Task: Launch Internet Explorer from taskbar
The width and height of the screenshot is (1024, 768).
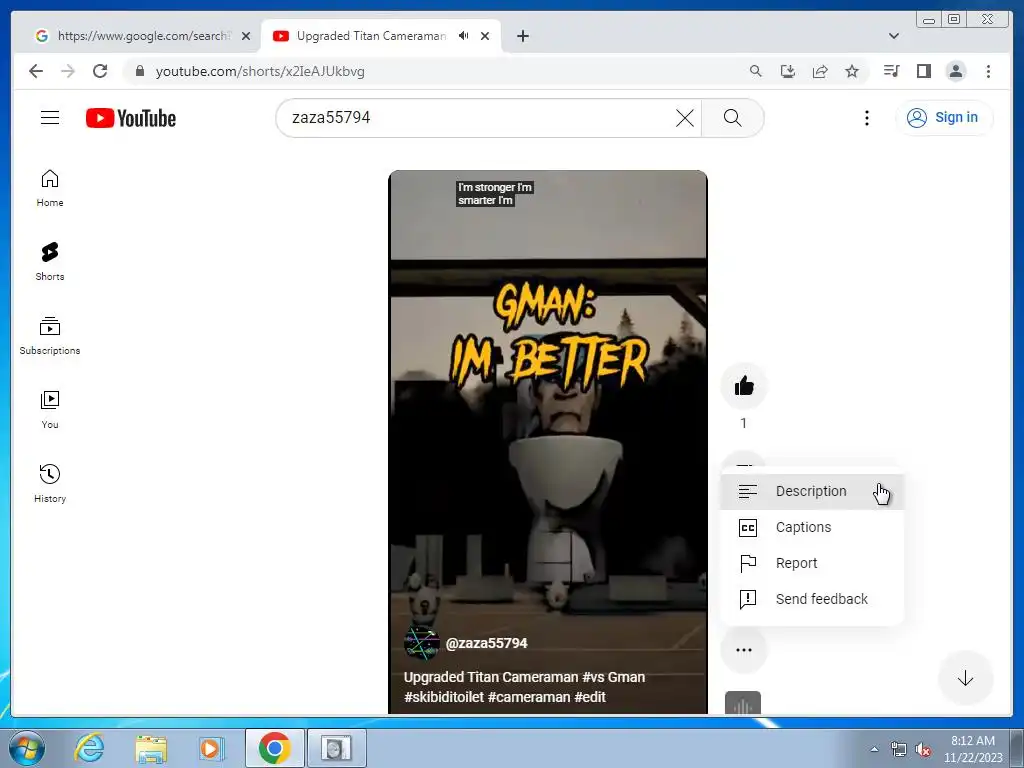Action: tap(89, 748)
